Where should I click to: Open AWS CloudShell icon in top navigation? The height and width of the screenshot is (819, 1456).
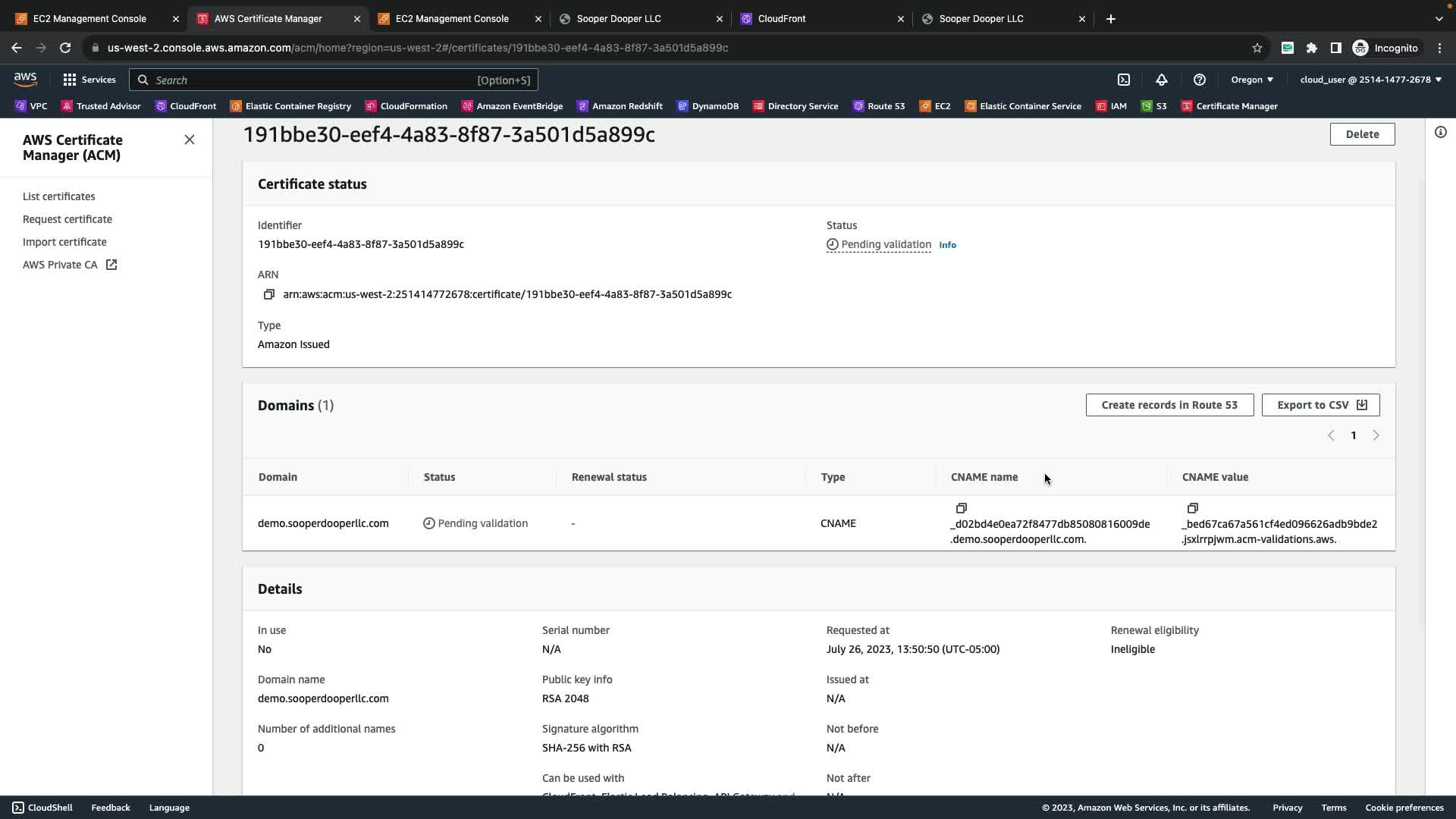1124,80
